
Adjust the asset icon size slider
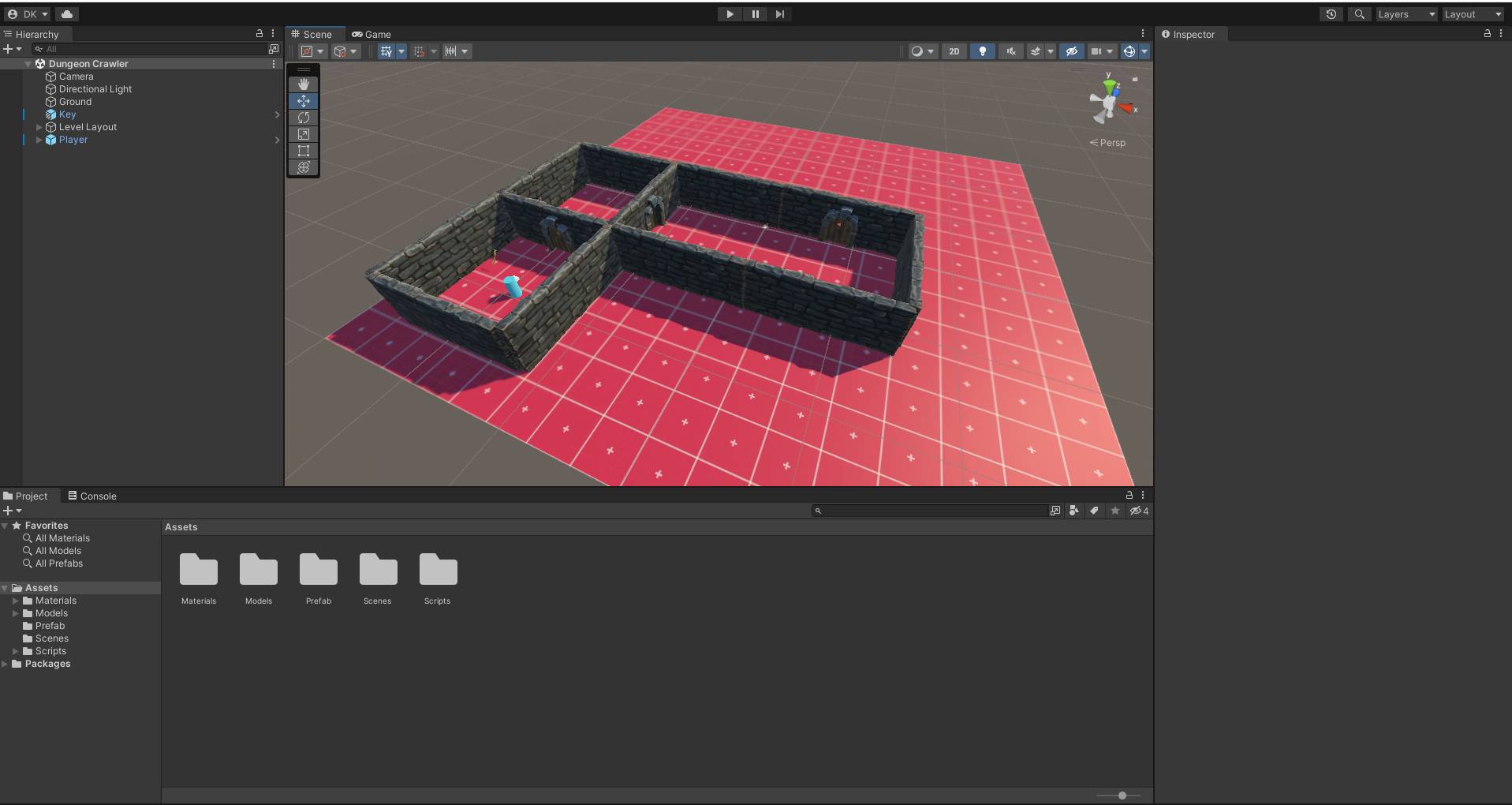(x=1122, y=796)
